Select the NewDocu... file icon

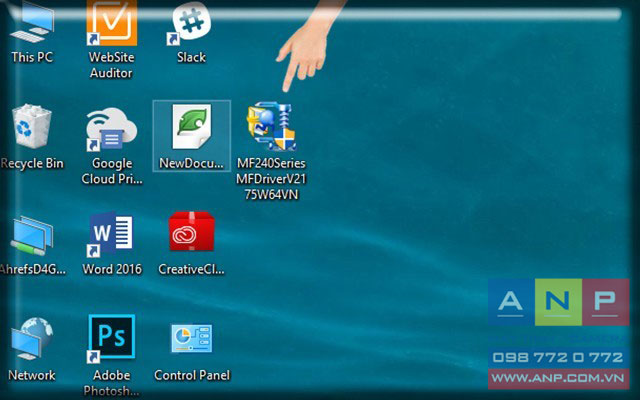point(191,127)
